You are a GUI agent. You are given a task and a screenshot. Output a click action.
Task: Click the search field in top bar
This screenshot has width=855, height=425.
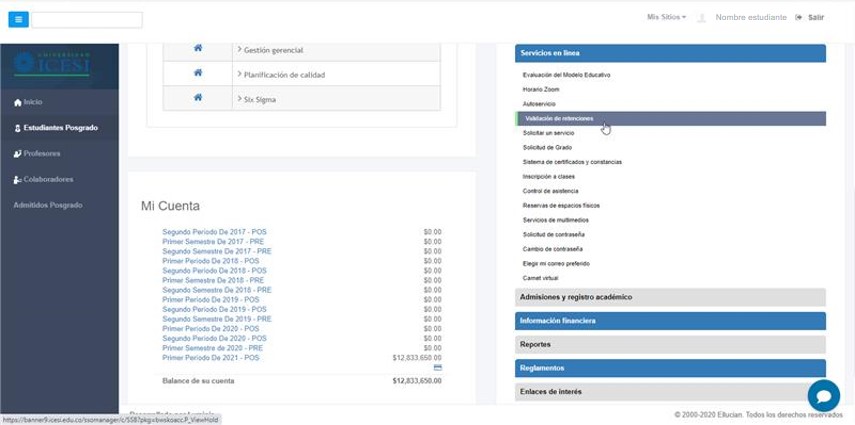pyautogui.click(x=87, y=19)
